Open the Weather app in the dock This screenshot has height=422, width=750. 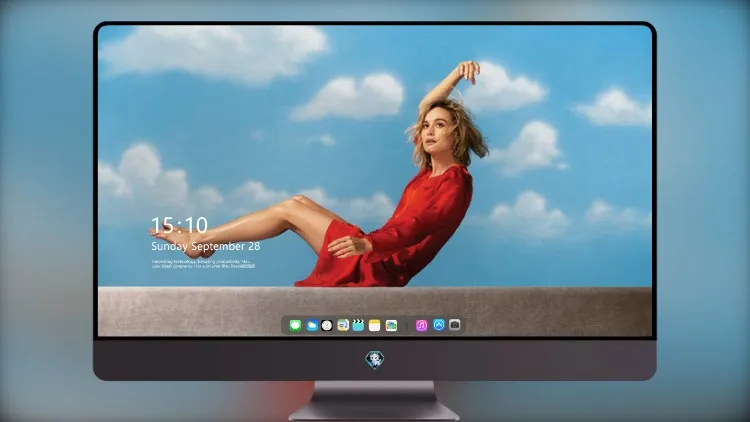[311, 326]
